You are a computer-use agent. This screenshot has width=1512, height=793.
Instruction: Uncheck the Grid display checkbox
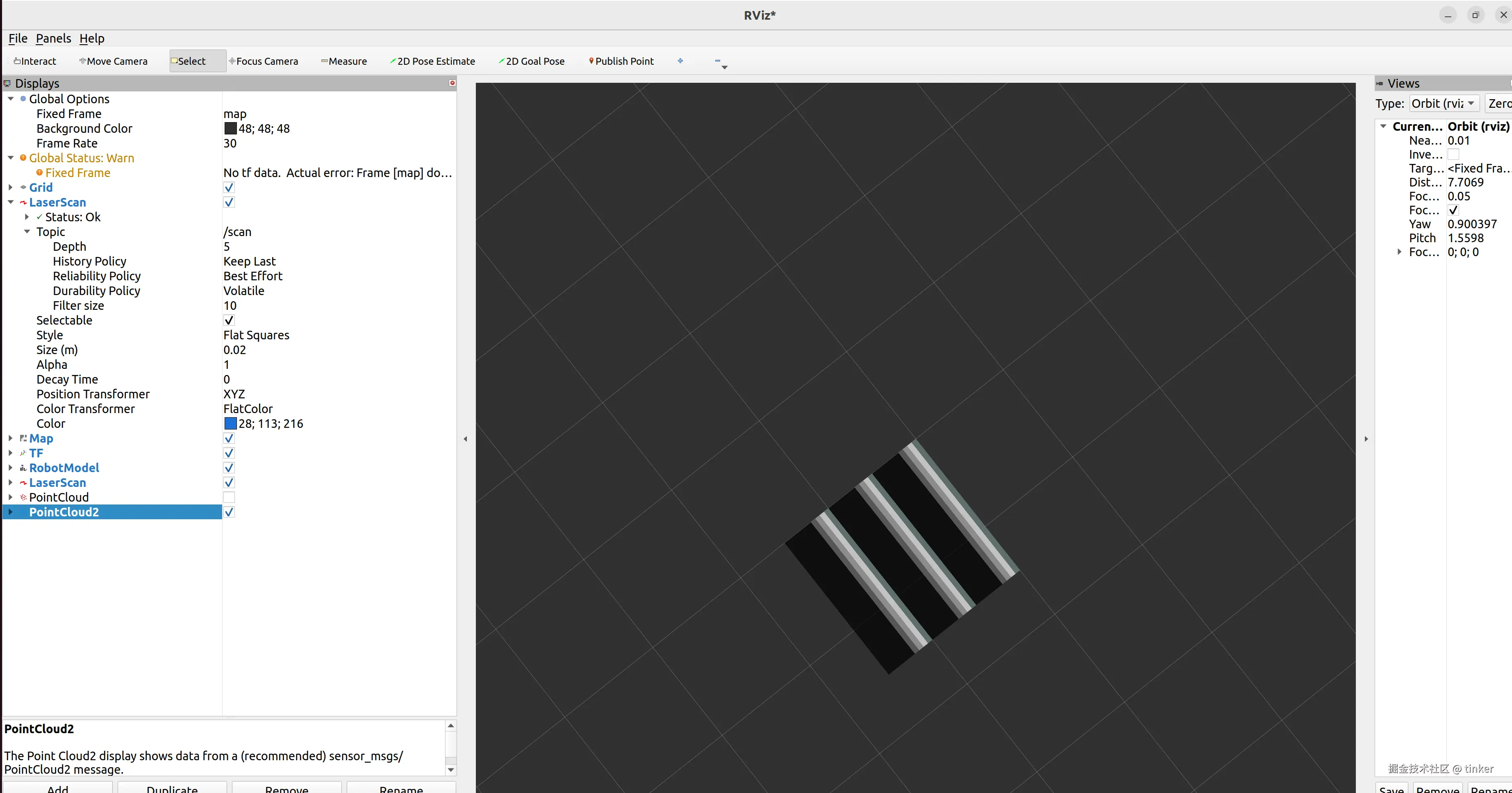point(229,187)
